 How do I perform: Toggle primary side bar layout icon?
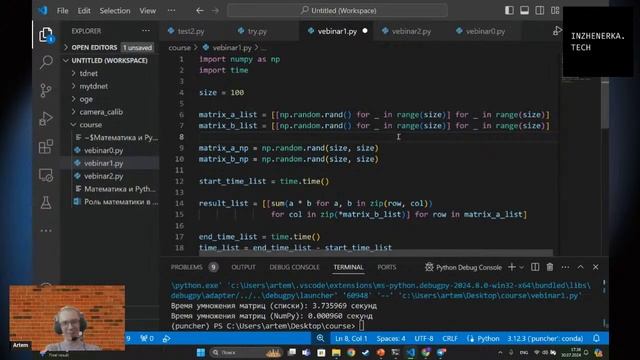click(509, 11)
